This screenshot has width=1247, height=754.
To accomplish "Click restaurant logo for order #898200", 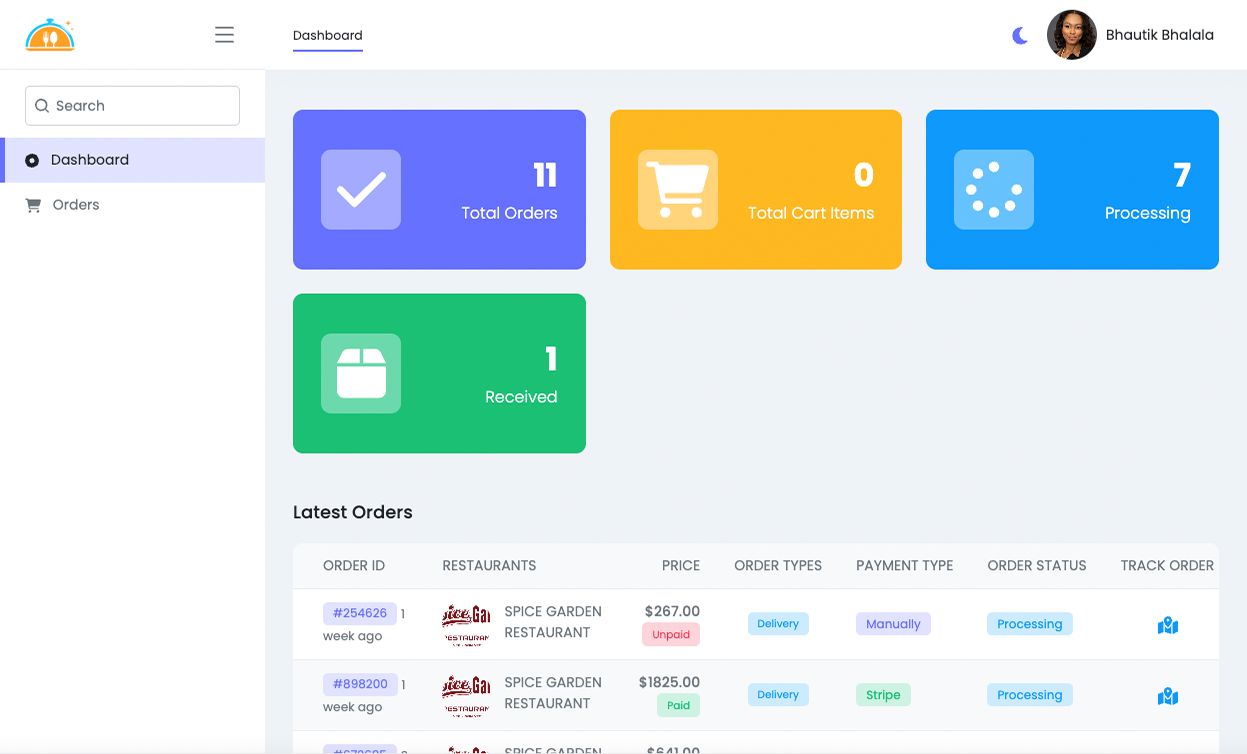I will (x=466, y=695).
